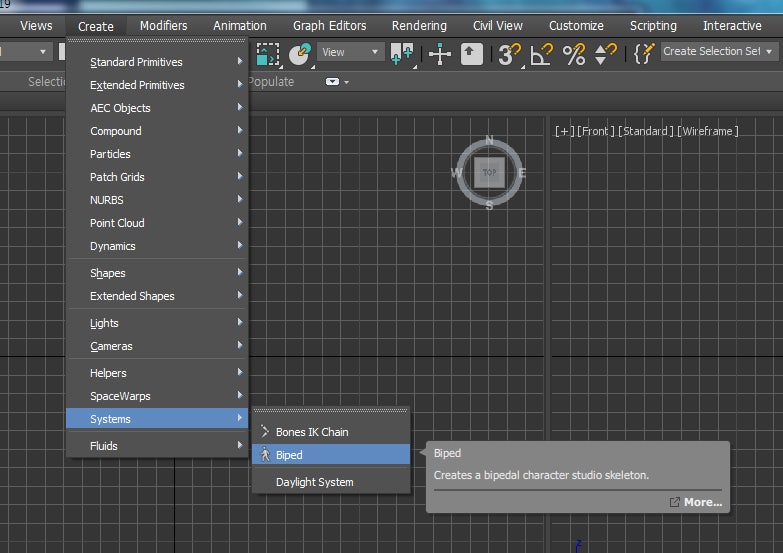
Task: Open the View reference coordinate dropdown
Action: [351, 52]
